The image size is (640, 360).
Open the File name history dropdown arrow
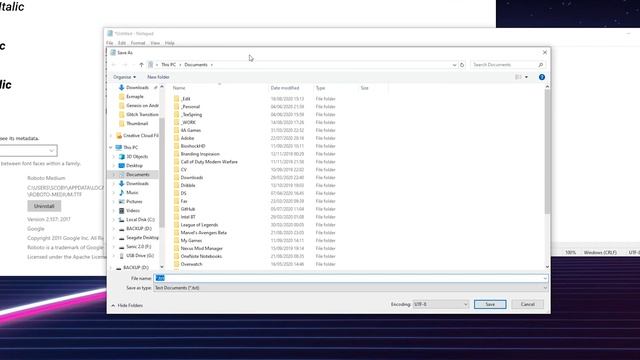click(545, 278)
